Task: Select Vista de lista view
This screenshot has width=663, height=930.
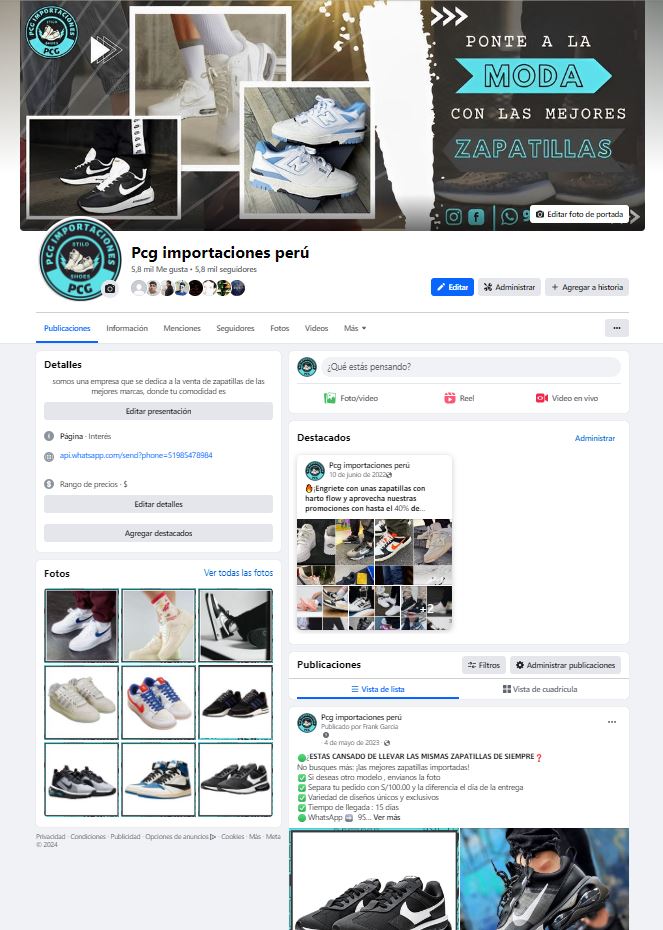Action: (378, 689)
